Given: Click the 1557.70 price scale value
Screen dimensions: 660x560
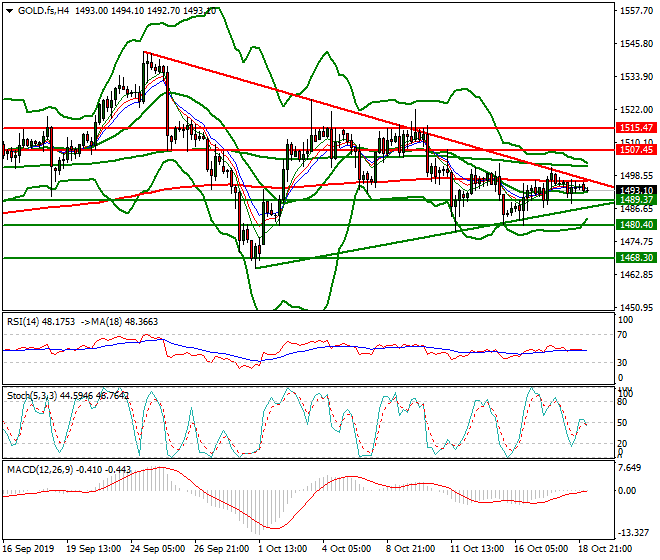Looking at the screenshot, I should pyautogui.click(x=636, y=11).
